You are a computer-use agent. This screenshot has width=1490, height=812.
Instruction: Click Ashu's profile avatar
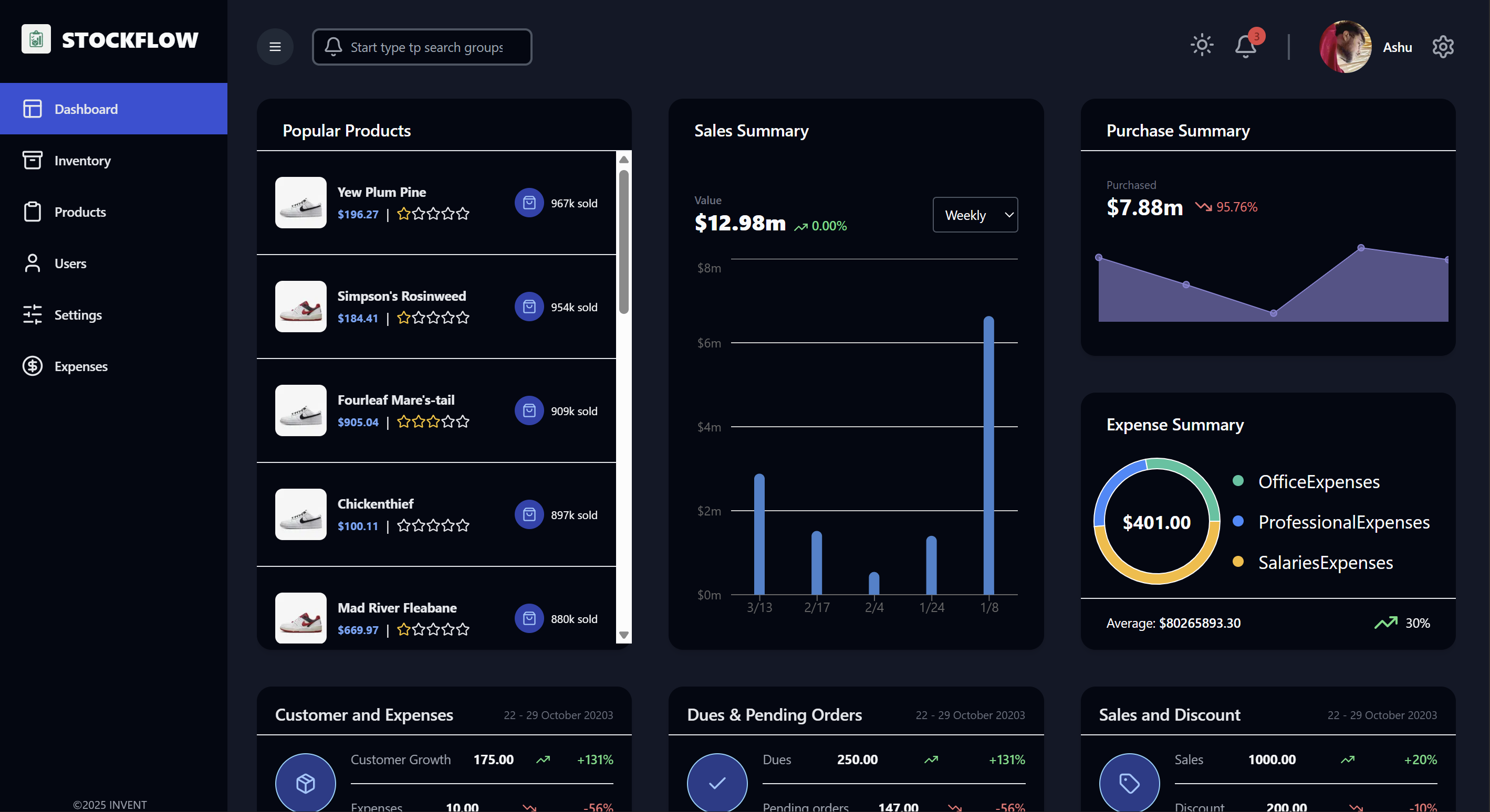[1344, 46]
